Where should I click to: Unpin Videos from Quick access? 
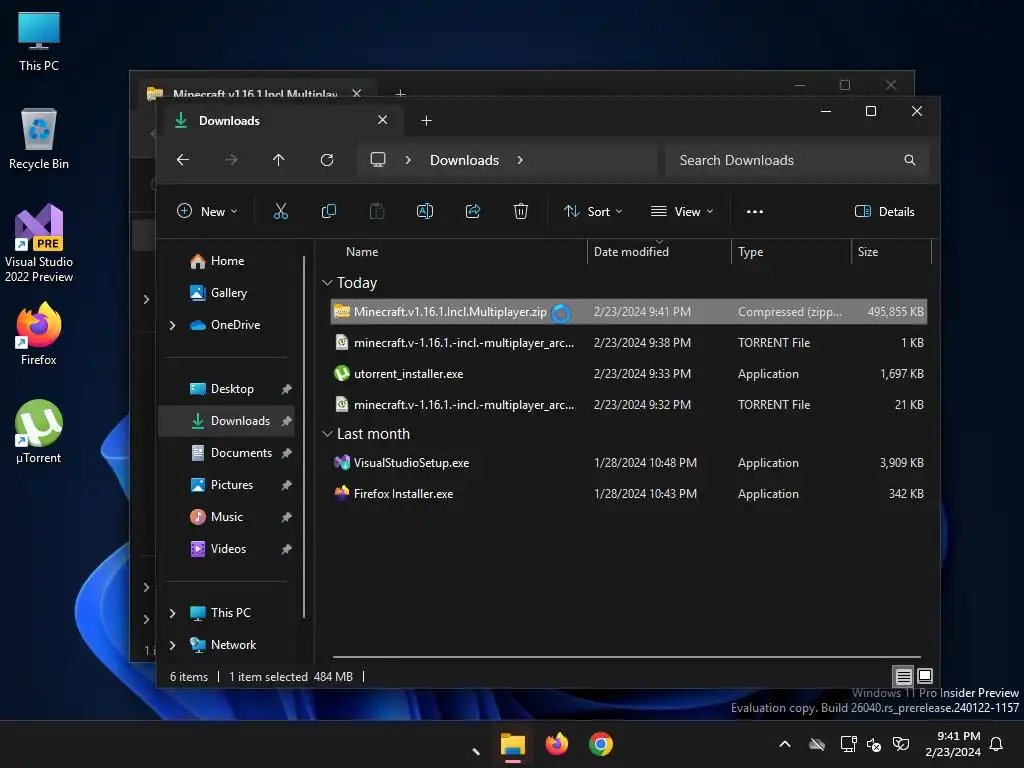286,549
